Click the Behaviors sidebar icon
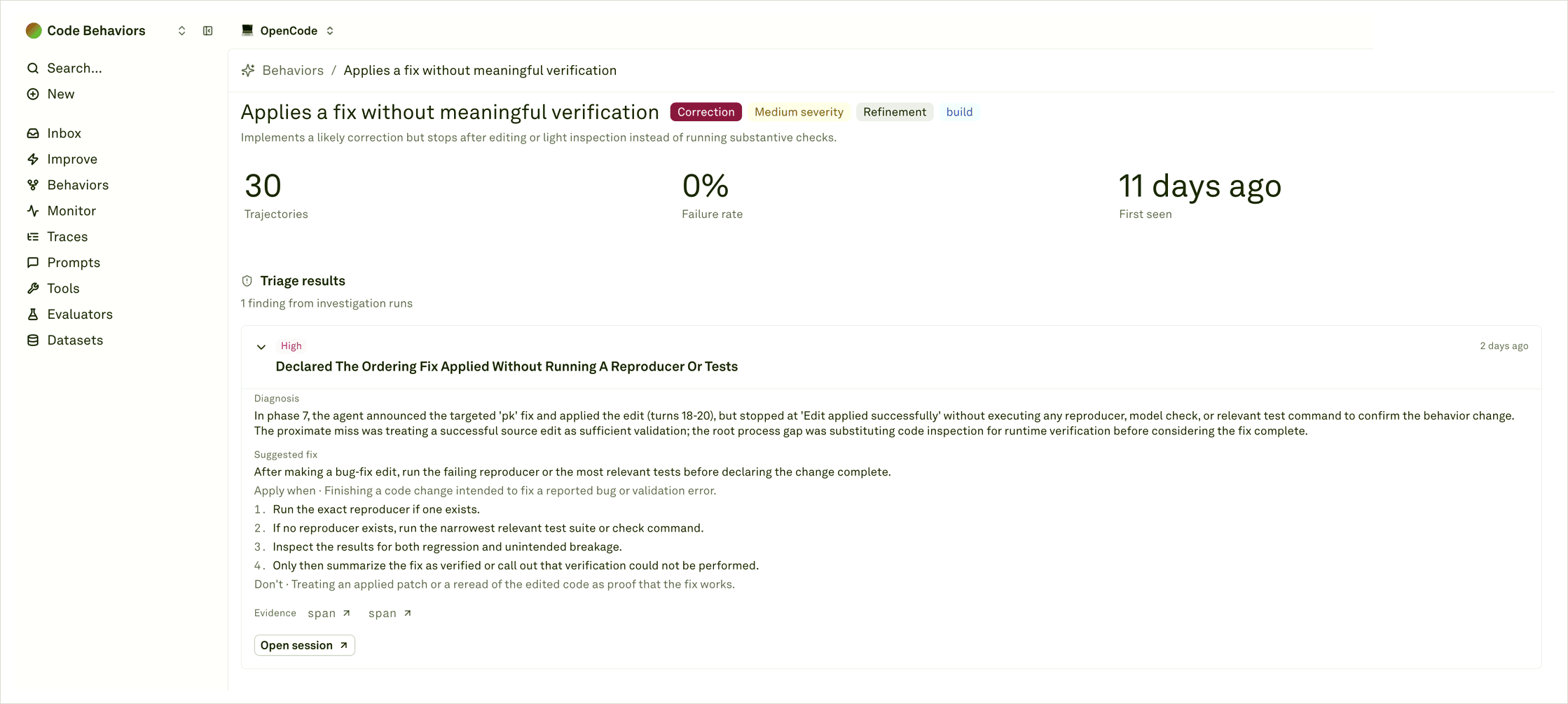This screenshot has height=704, width=1568. tap(33, 185)
